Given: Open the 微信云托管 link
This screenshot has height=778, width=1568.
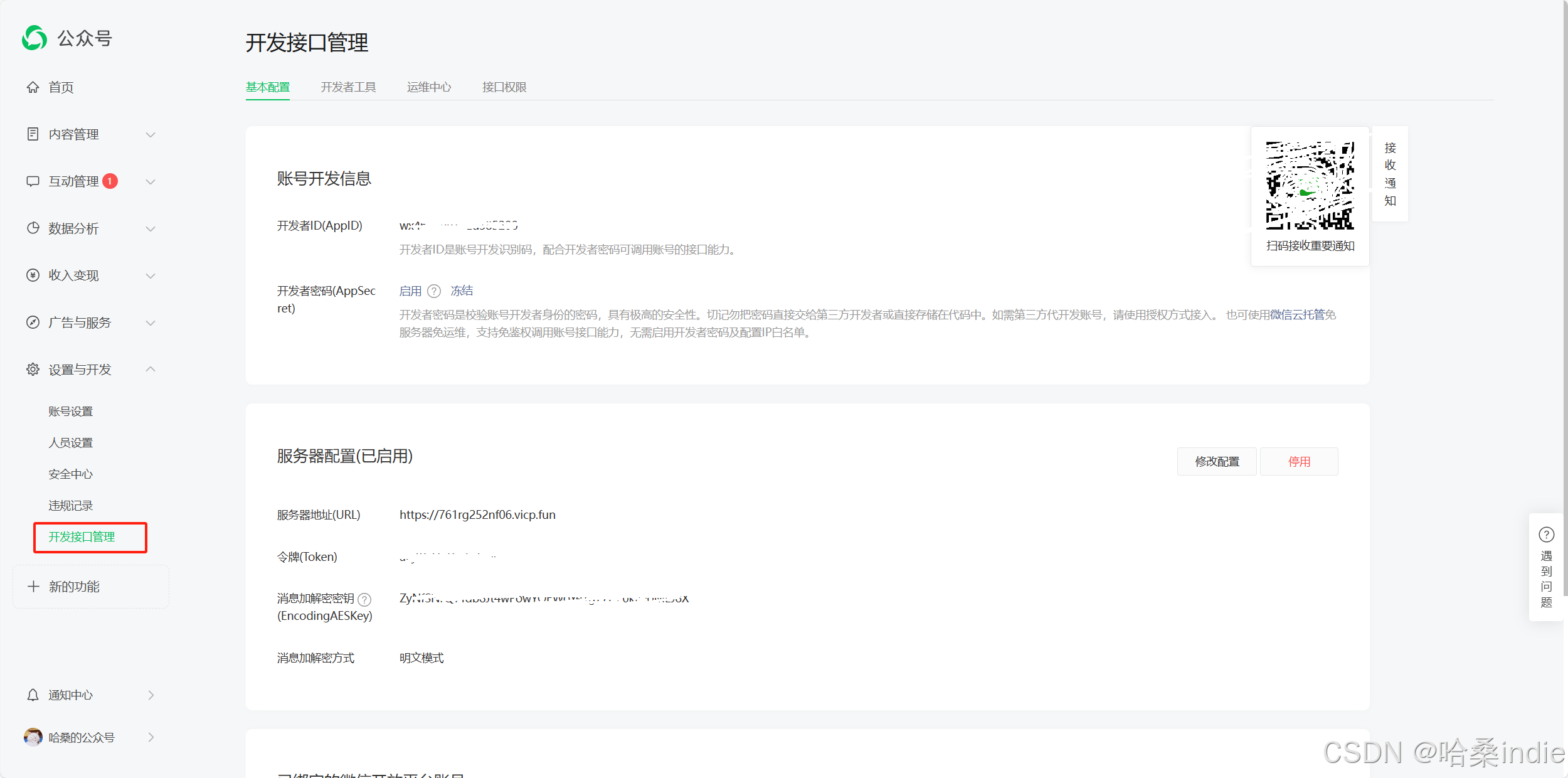Looking at the screenshot, I should (1297, 315).
